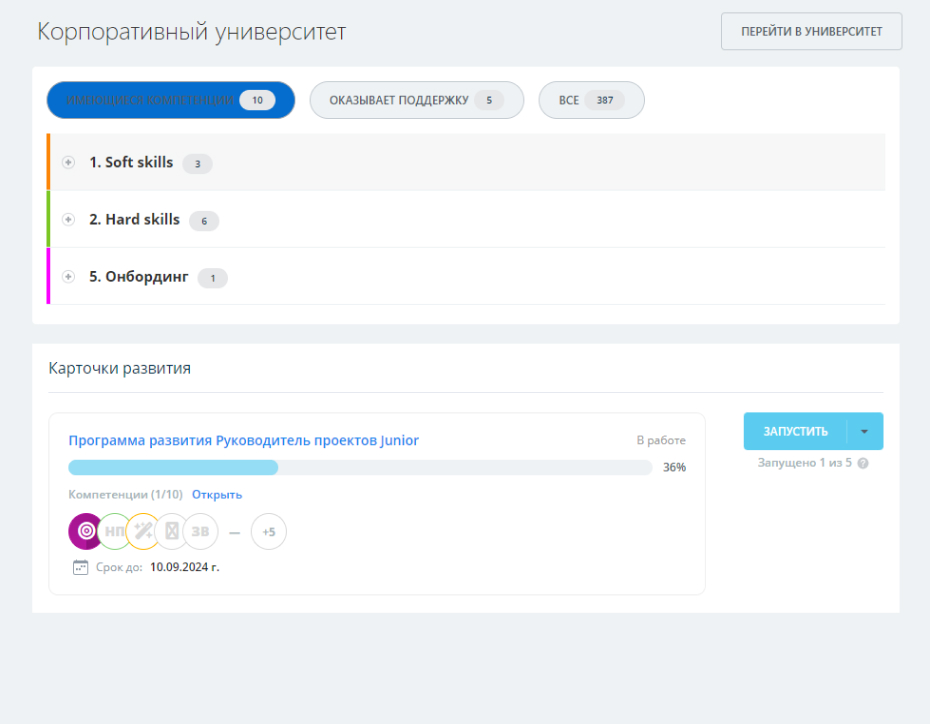Open the dropdown arrow next to ЗАПУСТИТЬ
The width and height of the screenshot is (930, 724).
click(865, 431)
